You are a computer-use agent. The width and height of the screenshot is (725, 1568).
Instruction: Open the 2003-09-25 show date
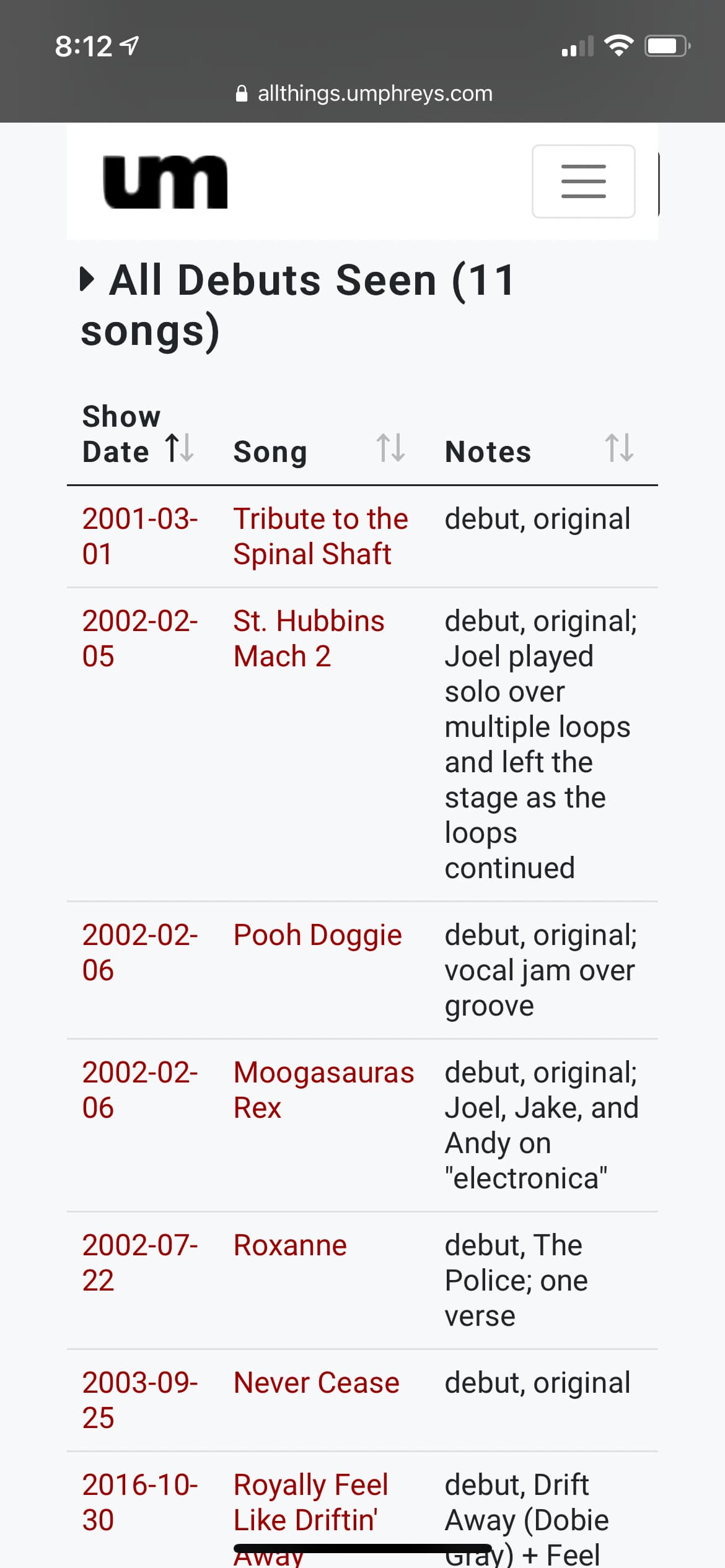coord(139,1400)
